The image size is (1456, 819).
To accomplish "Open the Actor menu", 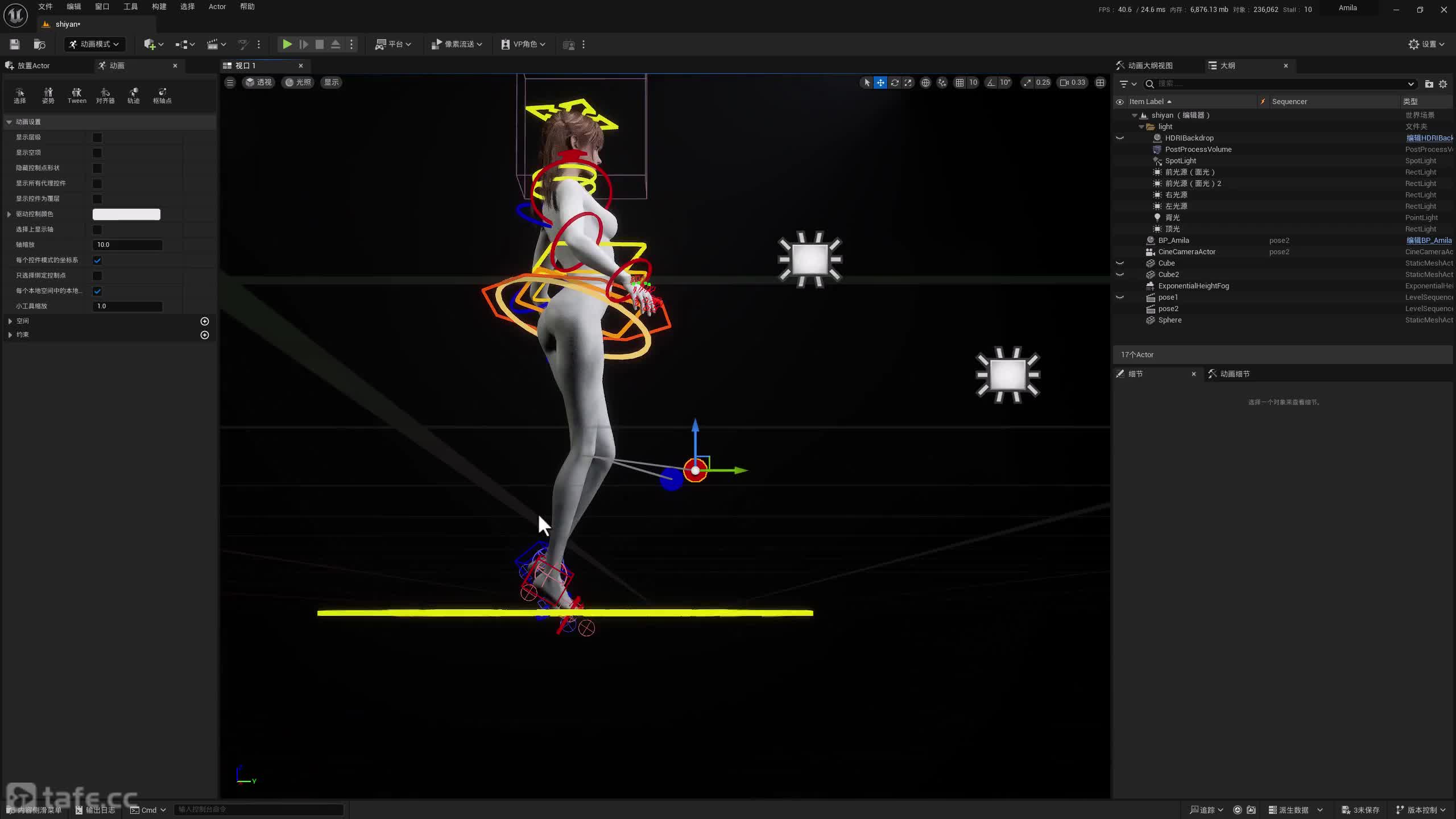I will tap(217, 7).
